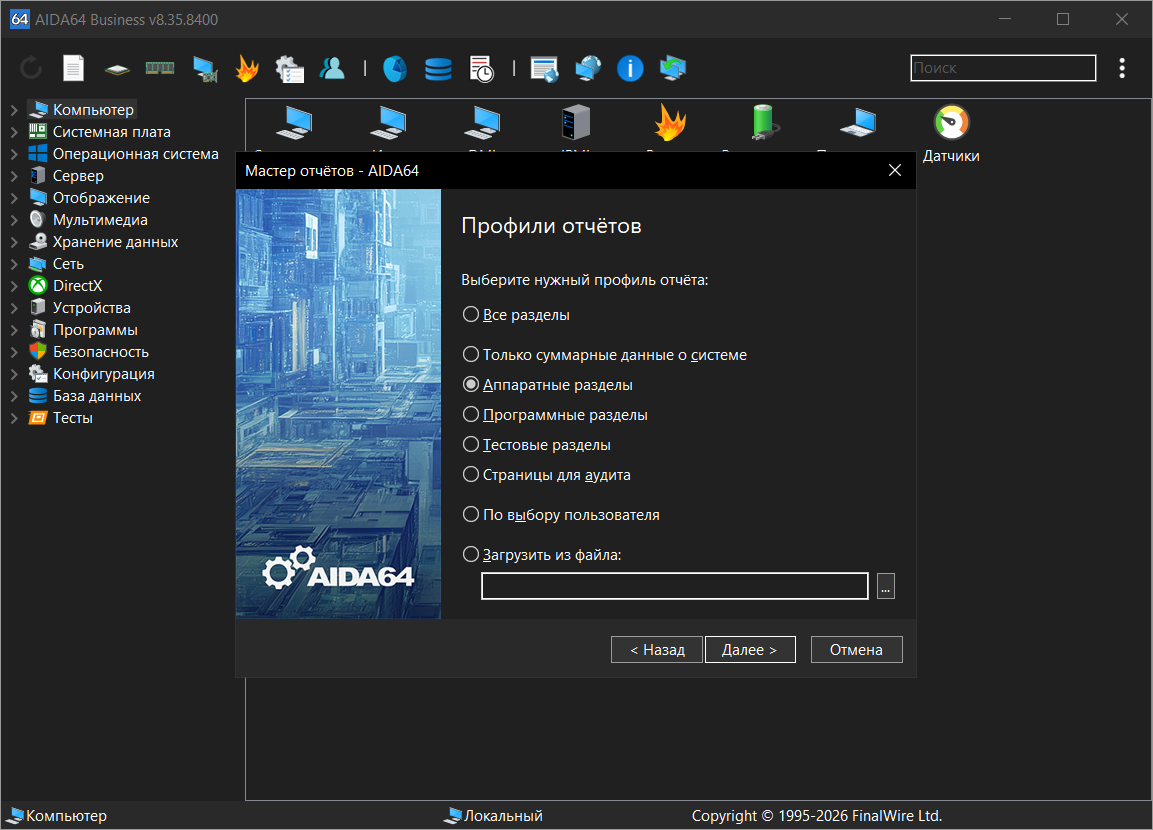The width and height of the screenshot is (1153, 830).
Task: Cancel the wizard with 'Отмена'
Action: (x=857, y=650)
